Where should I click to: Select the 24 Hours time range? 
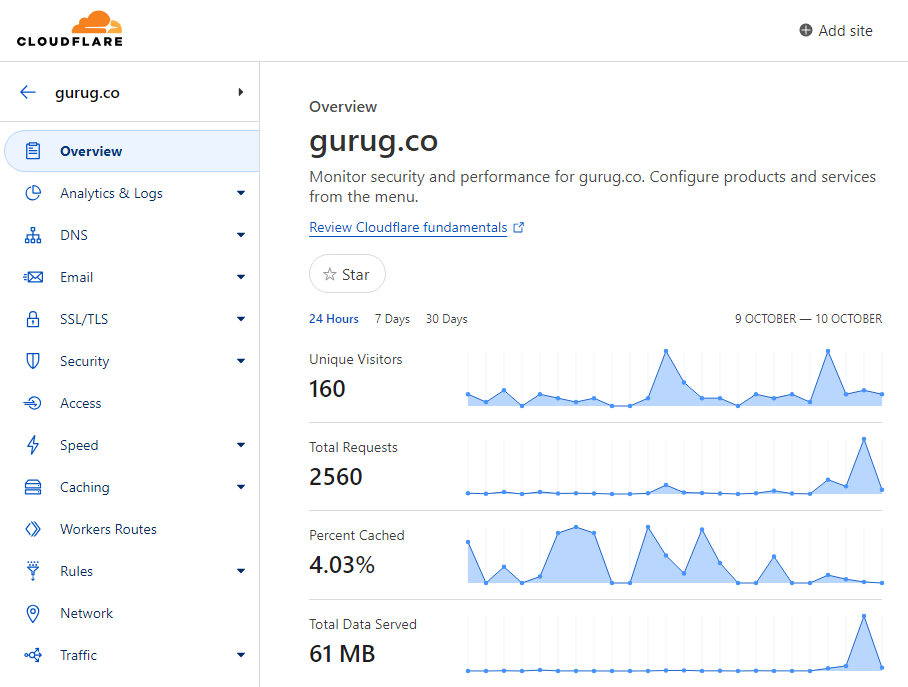tap(334, 319)
